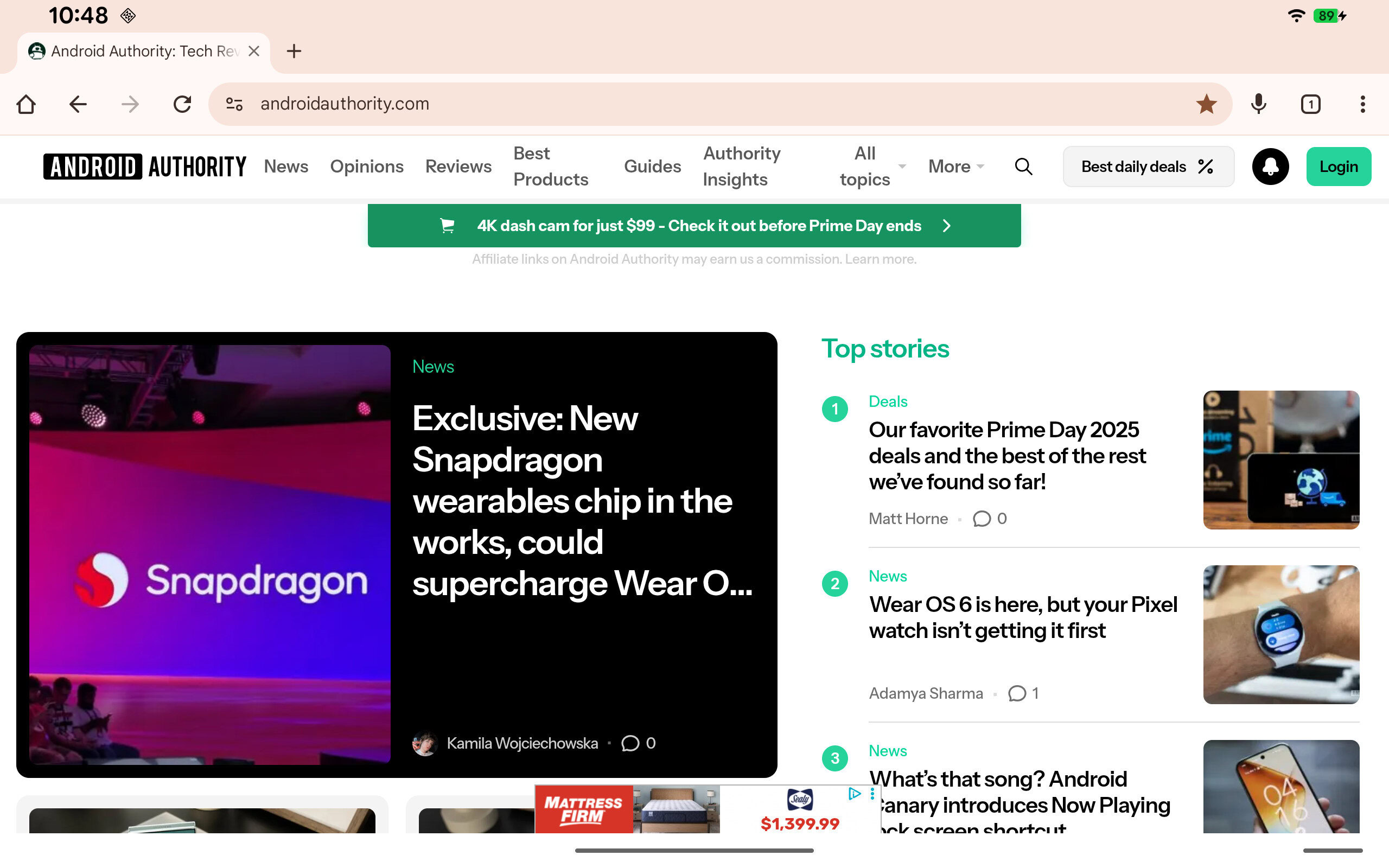Open the Wear OS 6 watch thumbnail
1389x868 pixels.
coord(1280,634)
